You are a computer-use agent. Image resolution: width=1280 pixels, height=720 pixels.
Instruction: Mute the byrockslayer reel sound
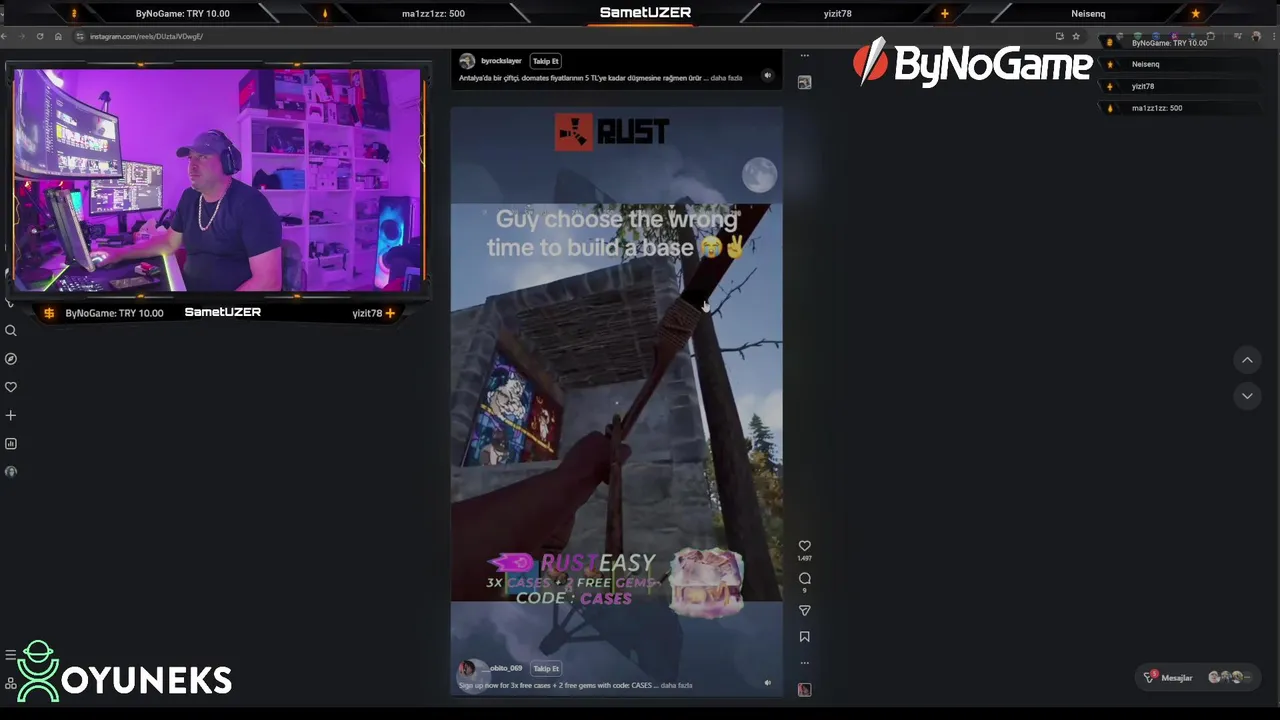(x=768, y=75)
